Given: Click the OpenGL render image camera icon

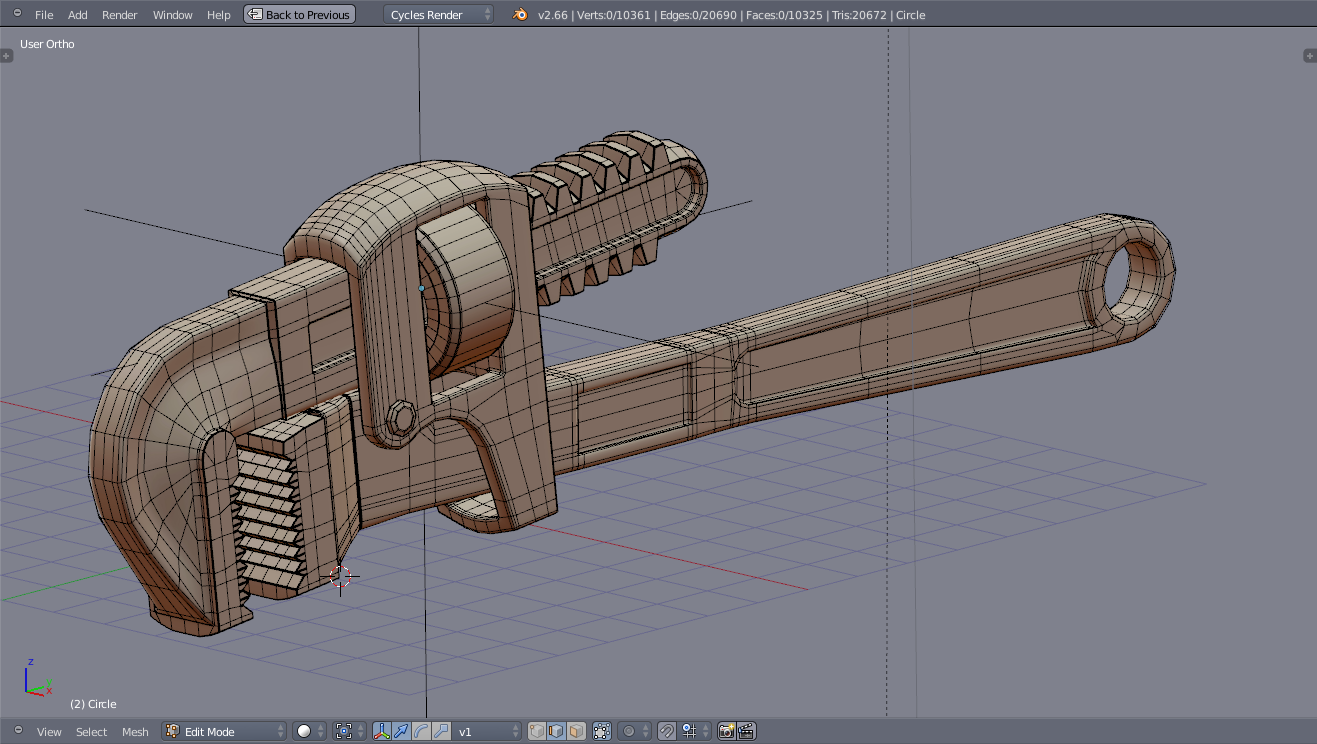Looking at the screenshot, I should pyautogui.click(x=727, y=731).
